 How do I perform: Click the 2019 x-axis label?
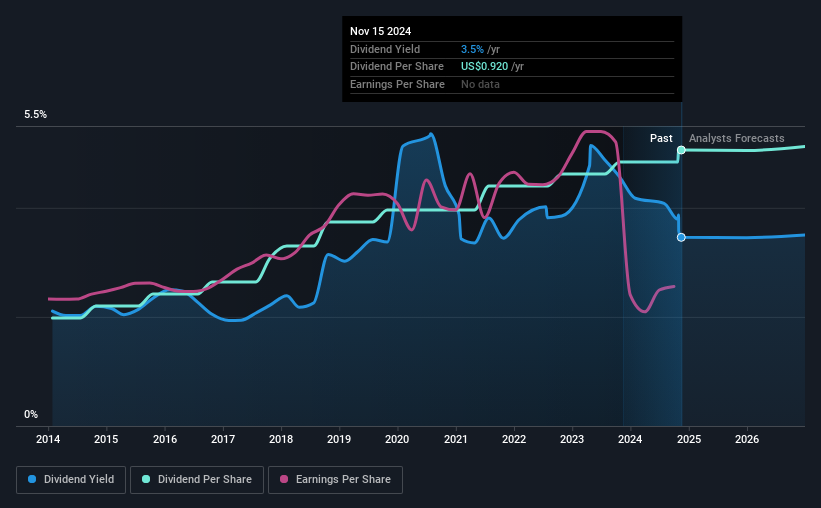tap(339, 439)
